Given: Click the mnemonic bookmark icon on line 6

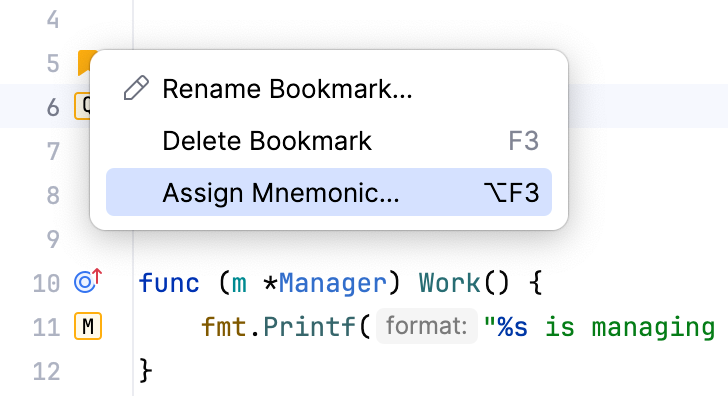Looking at the screenshot, I should coord(82,106).
